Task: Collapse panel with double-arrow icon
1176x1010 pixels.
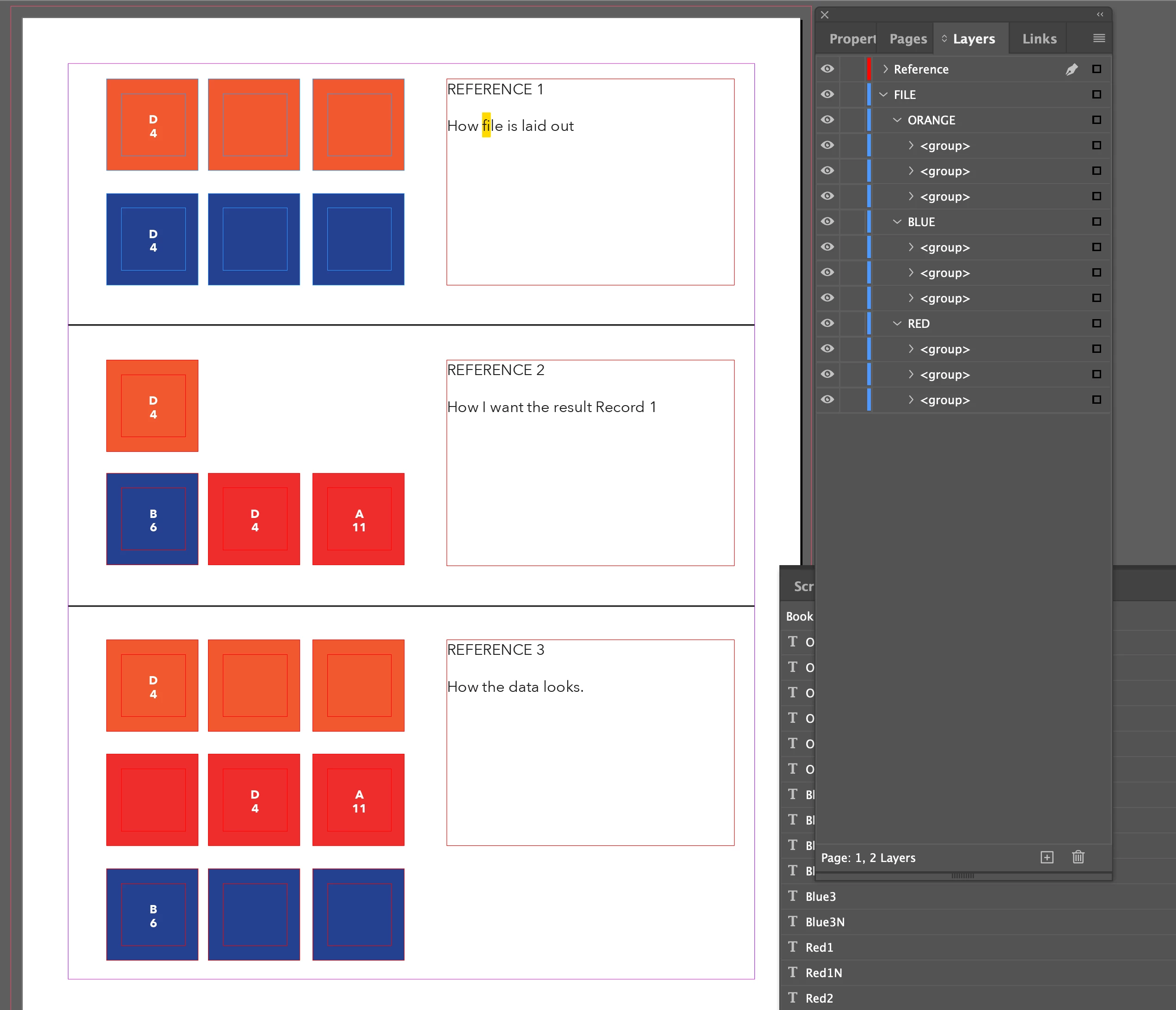Action: coord(1100,14)
